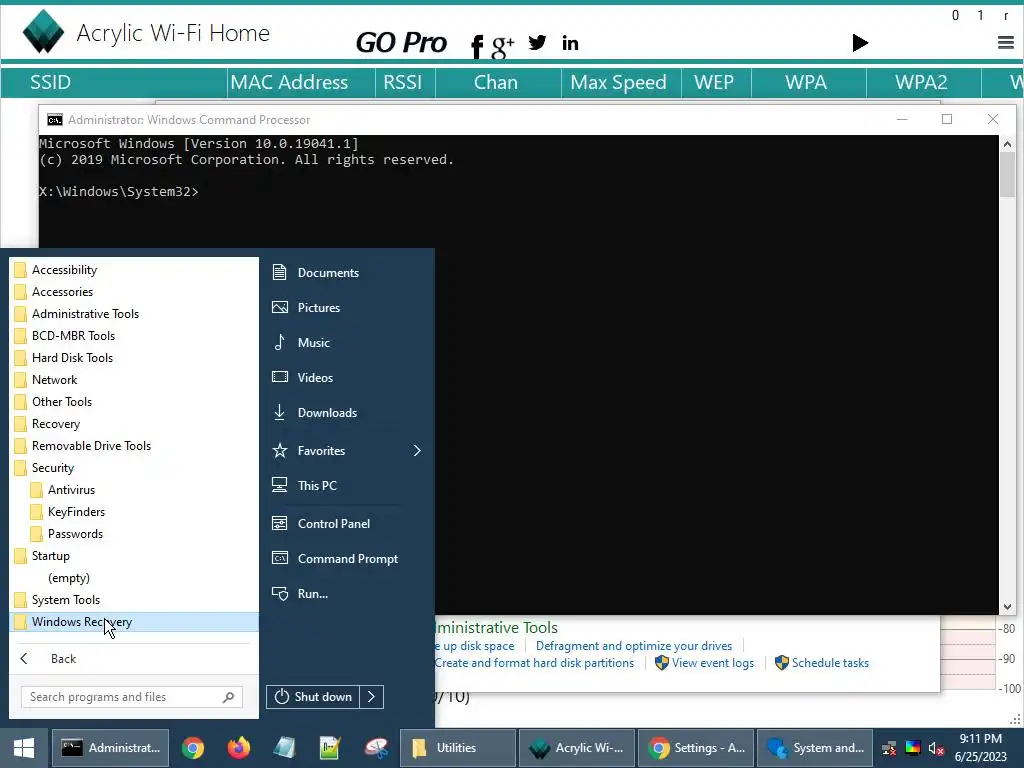Click the Windows Start button
The image size is (1024, 768).
point(24,748)
